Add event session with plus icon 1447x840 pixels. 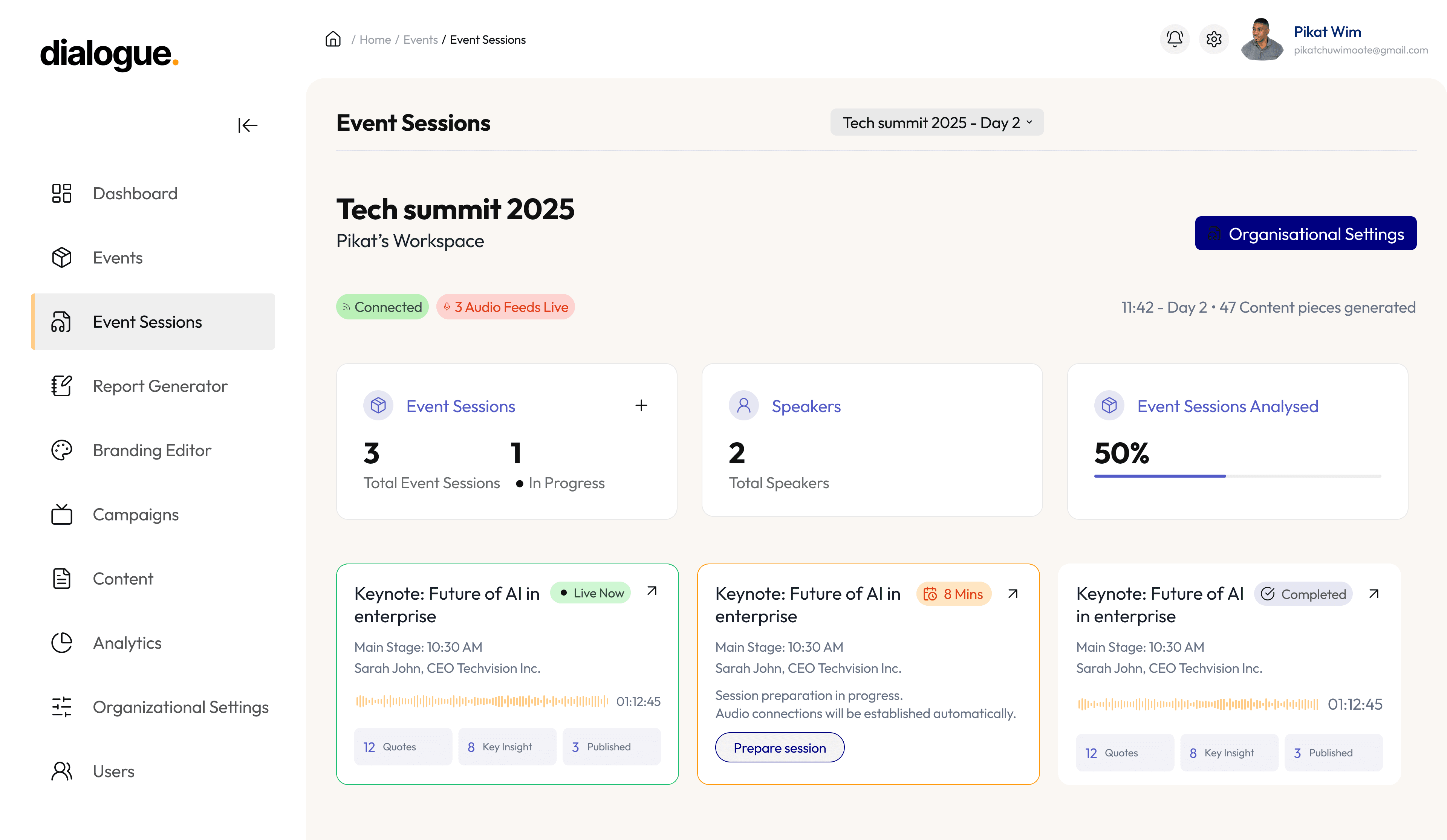pyautogui.click(x=641, y=405)
